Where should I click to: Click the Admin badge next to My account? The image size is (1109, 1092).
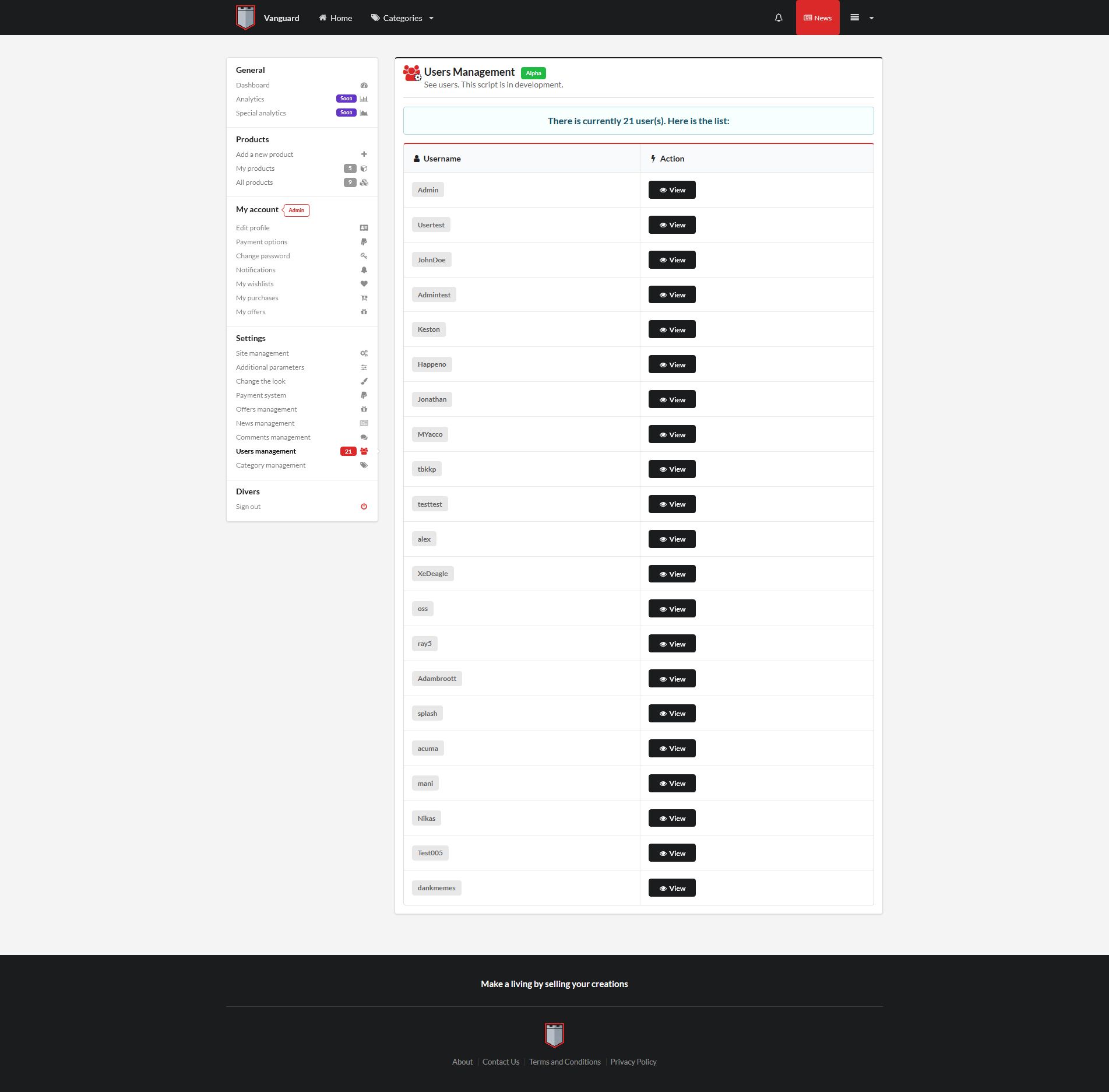coord(296,210)
